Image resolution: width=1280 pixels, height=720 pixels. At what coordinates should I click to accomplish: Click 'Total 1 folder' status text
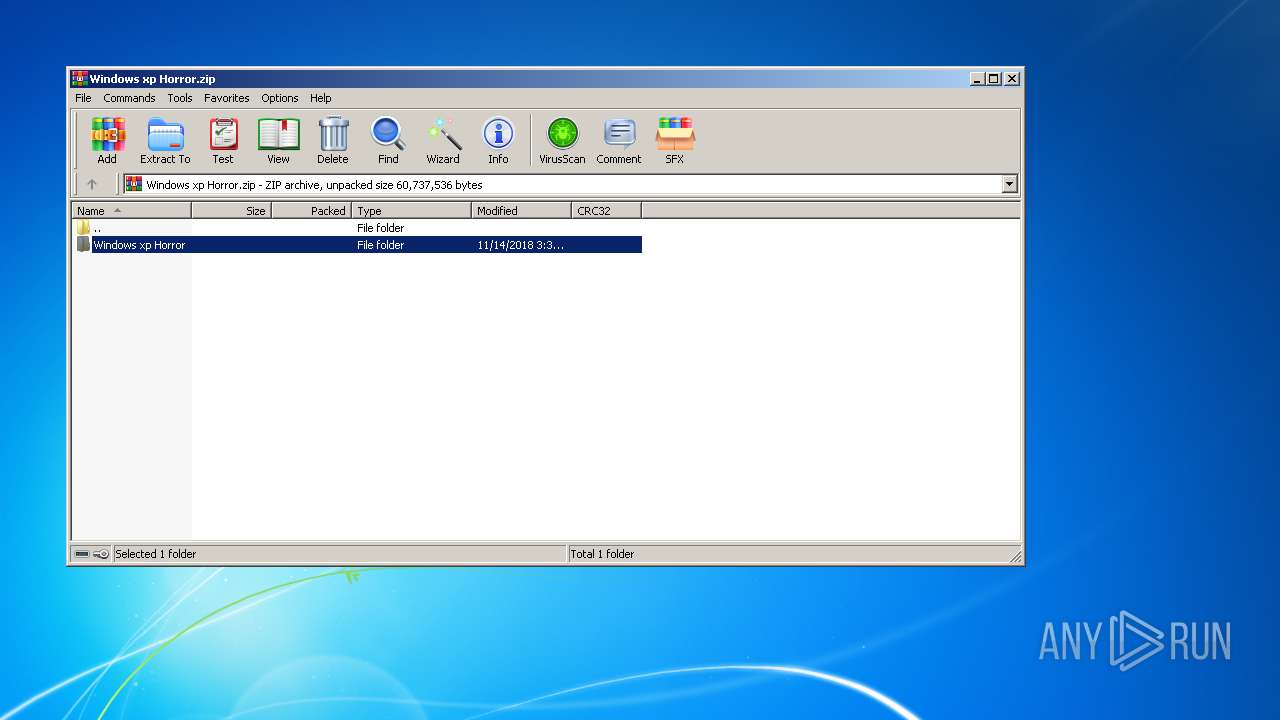pos(602,554)
